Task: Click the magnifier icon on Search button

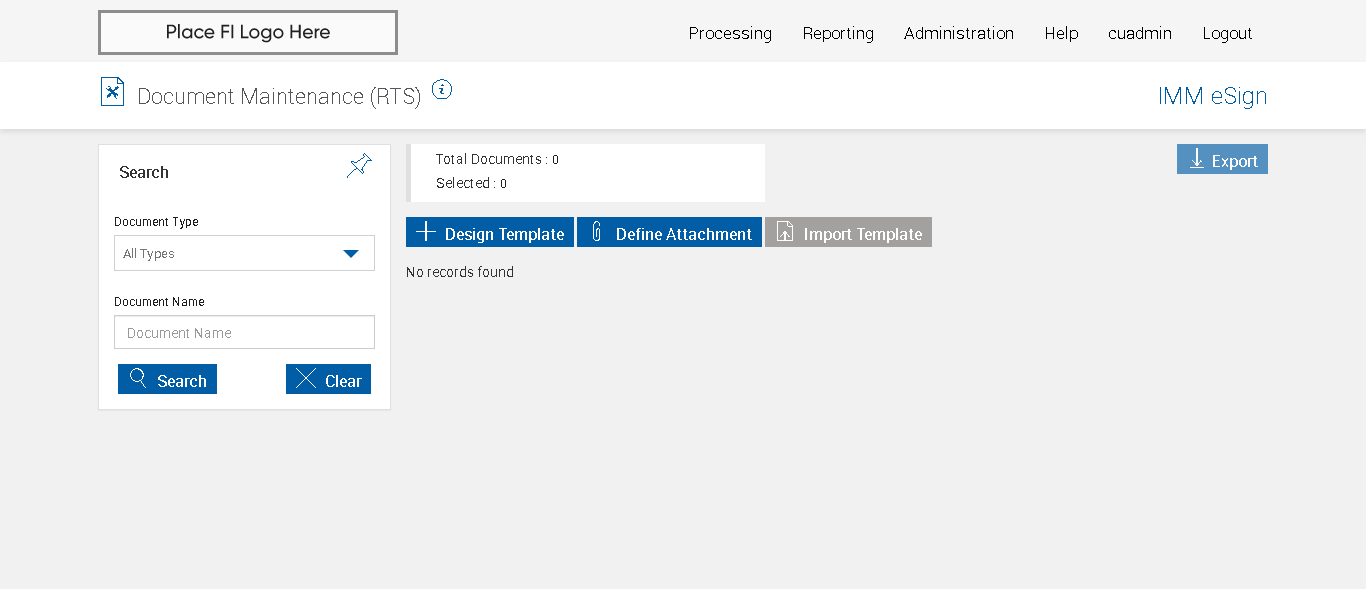Action: pos(139,379)
